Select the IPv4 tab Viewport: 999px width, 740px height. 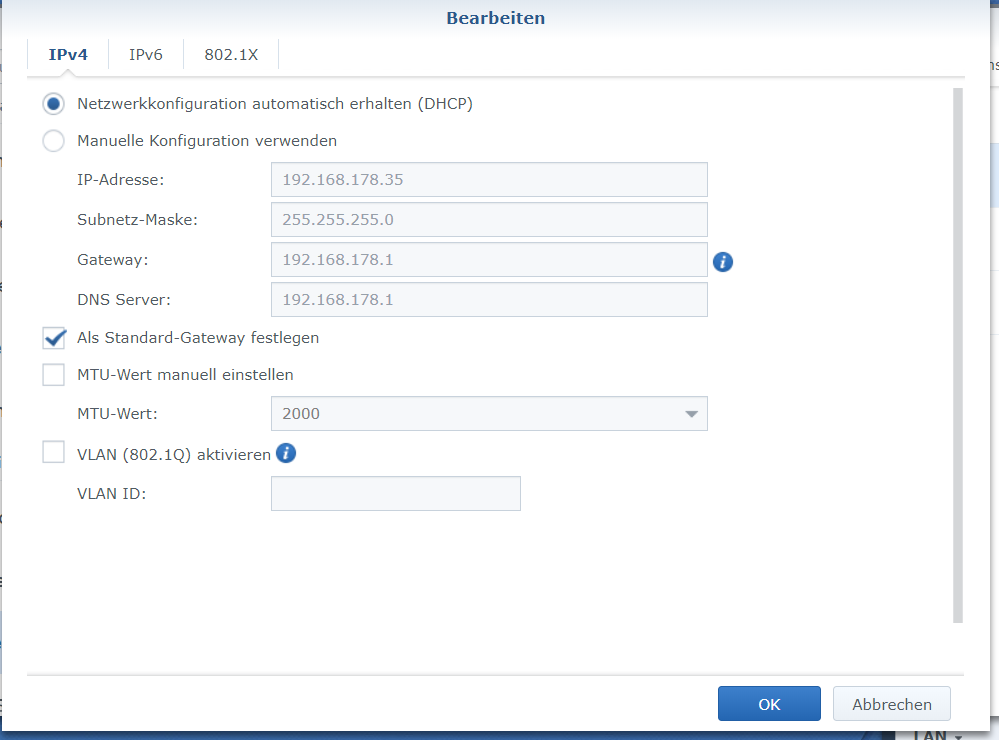[68, 55]
